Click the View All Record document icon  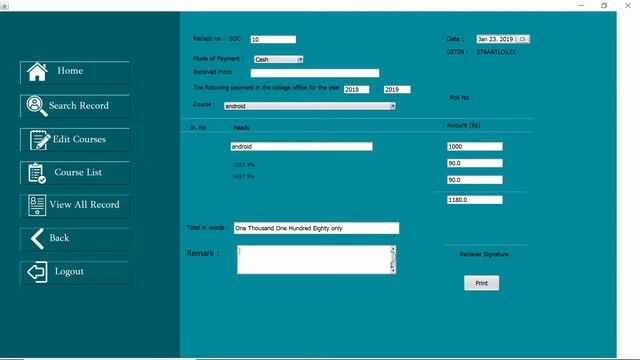(x=37, y=205)
